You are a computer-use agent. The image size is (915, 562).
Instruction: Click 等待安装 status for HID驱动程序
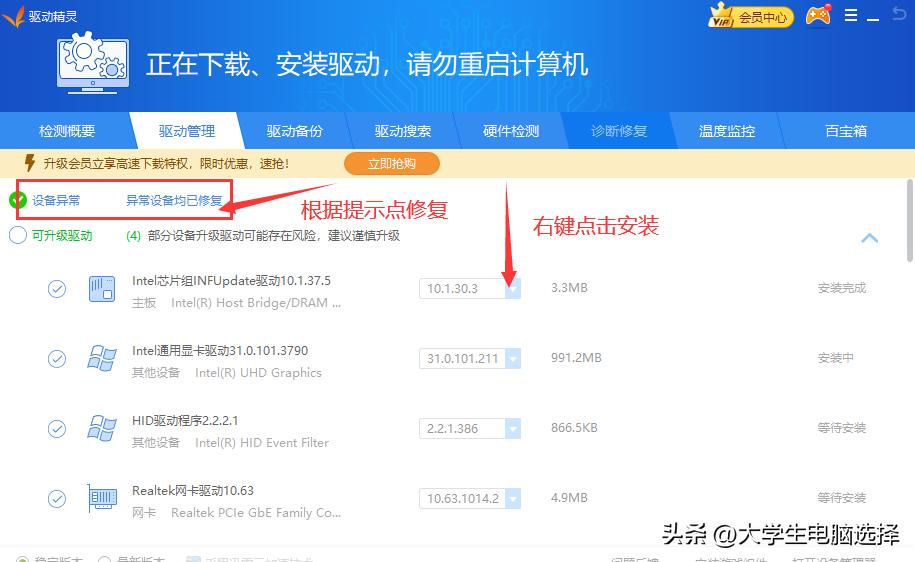[x=841, y=428]
